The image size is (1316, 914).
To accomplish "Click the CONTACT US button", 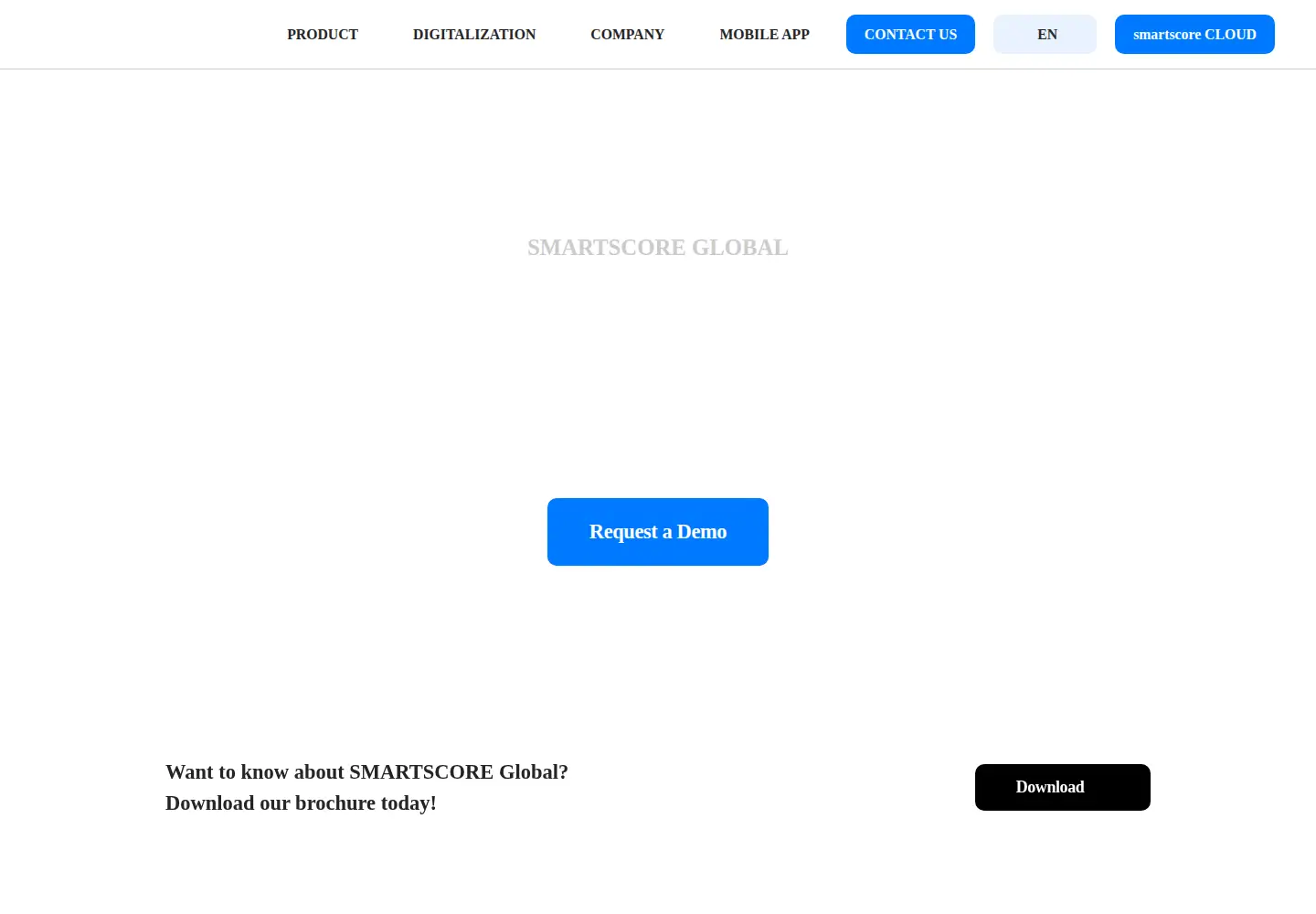I will (x=910, y=35).
